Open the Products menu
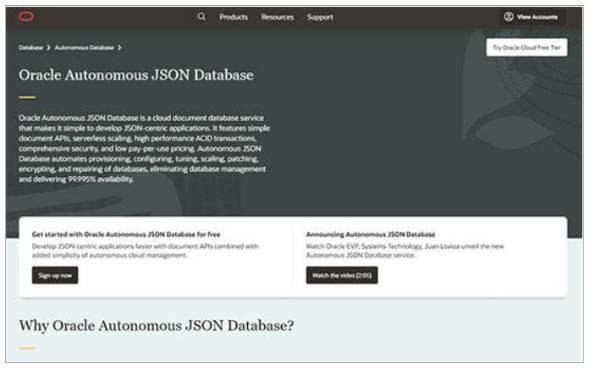590x369 pixels. [x=234, y=17]
